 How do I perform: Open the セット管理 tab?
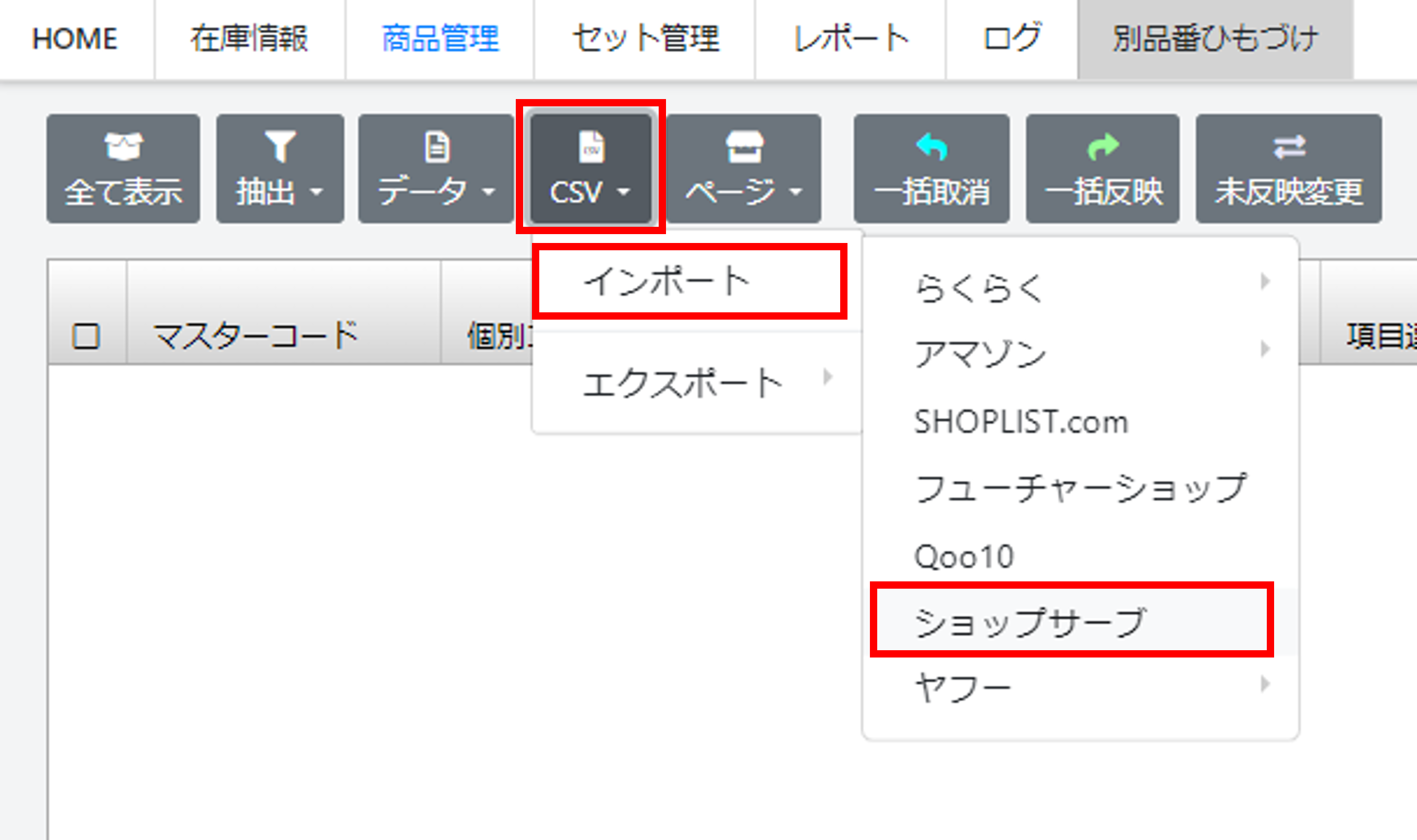click(645, 39)
